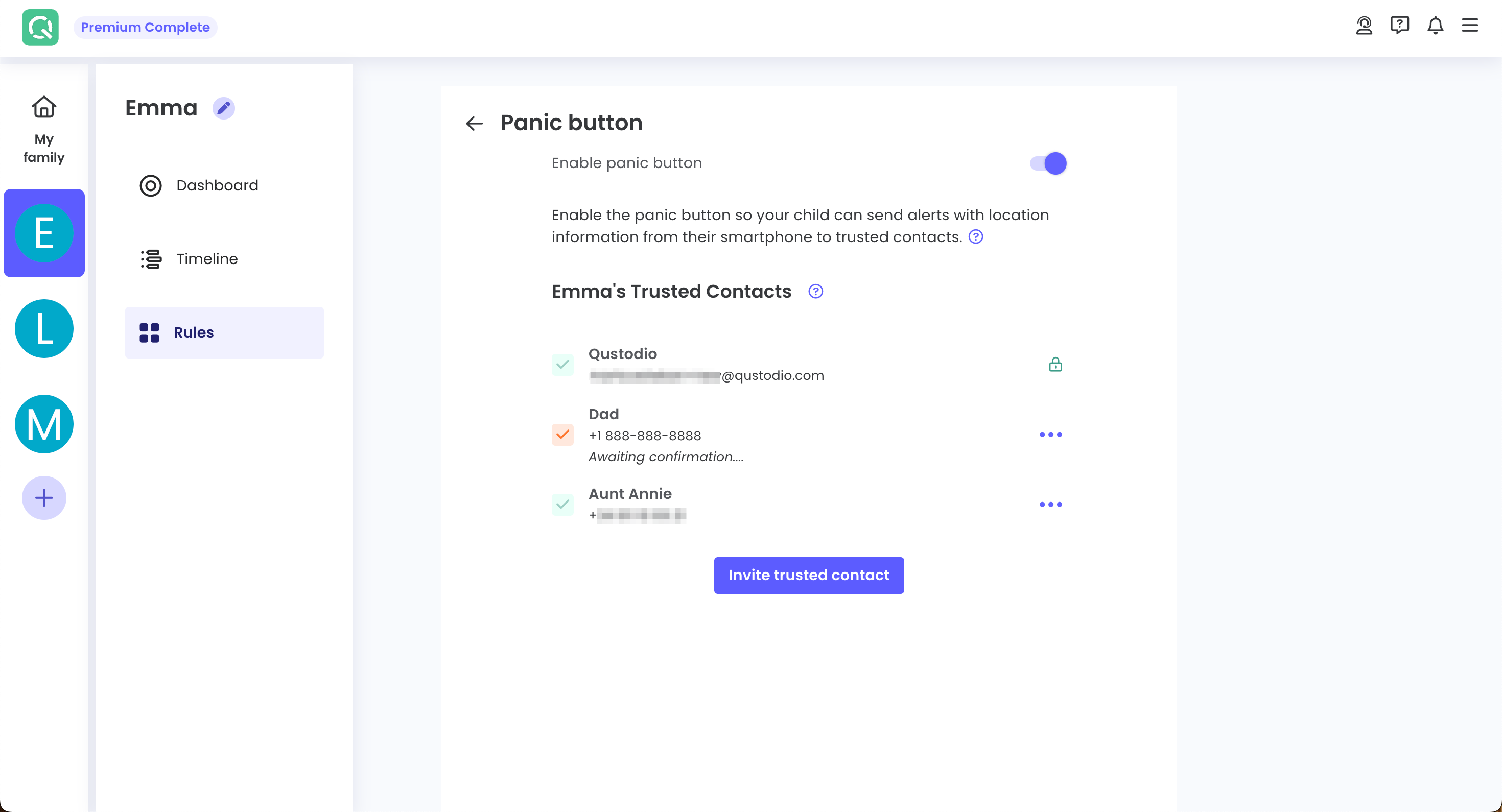The image size is (1502, 812).
Task: Switch to the L child profile avatar
Action: coord(44,329)
